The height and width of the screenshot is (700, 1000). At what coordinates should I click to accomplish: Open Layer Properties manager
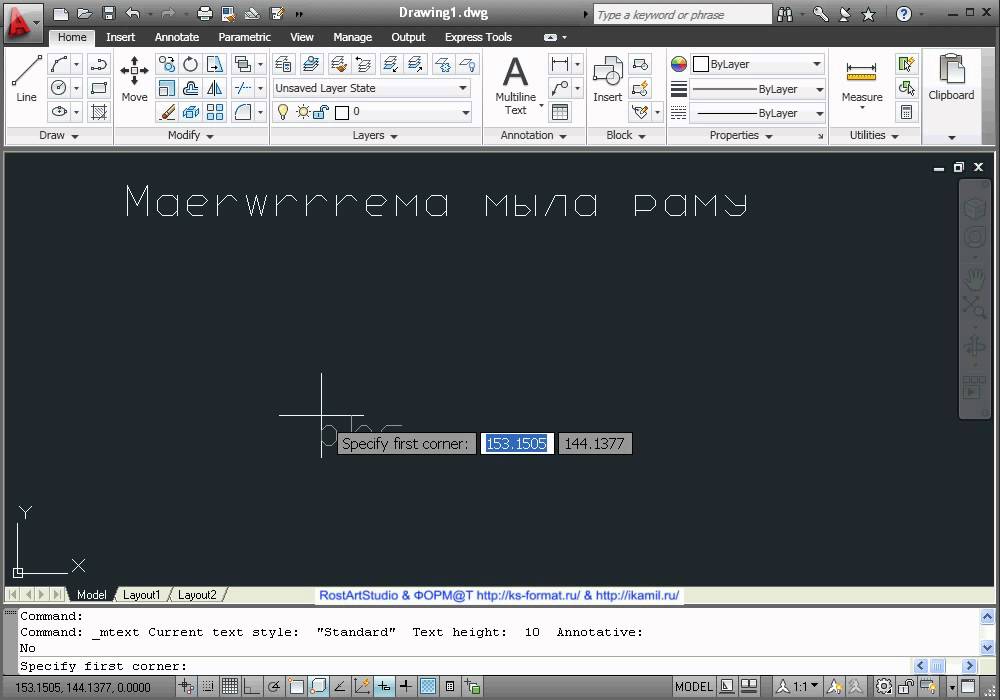(x=283, y=64)
